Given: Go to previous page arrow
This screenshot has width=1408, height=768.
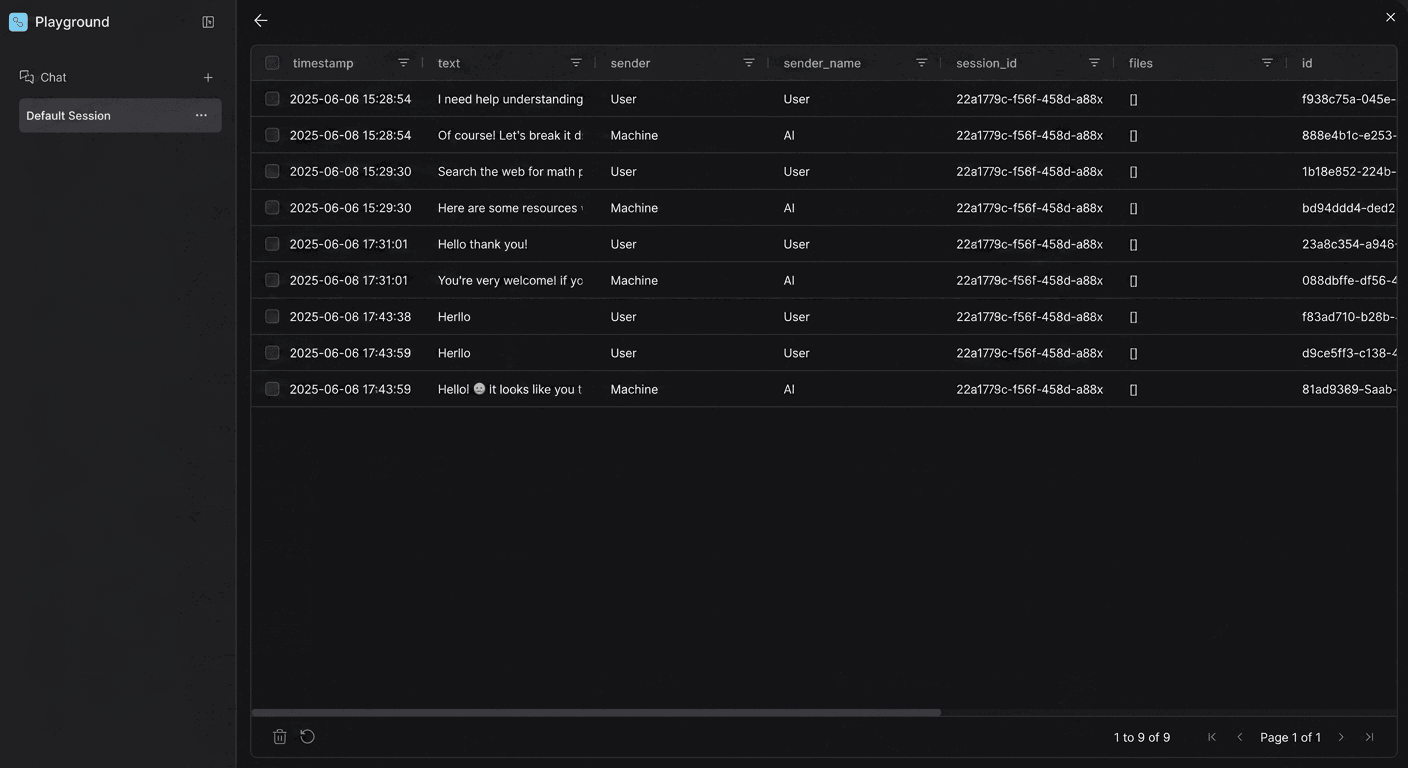Looking at the screenshot, I should (x=1240, y=737).
